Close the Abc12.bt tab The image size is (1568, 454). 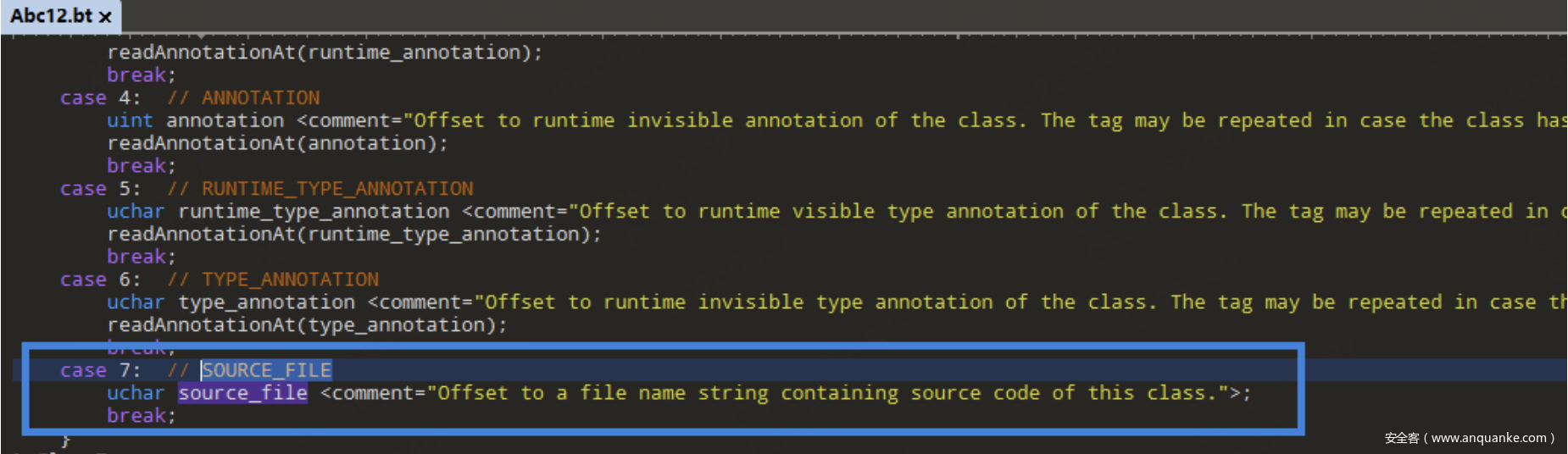(x=105, y=17)
